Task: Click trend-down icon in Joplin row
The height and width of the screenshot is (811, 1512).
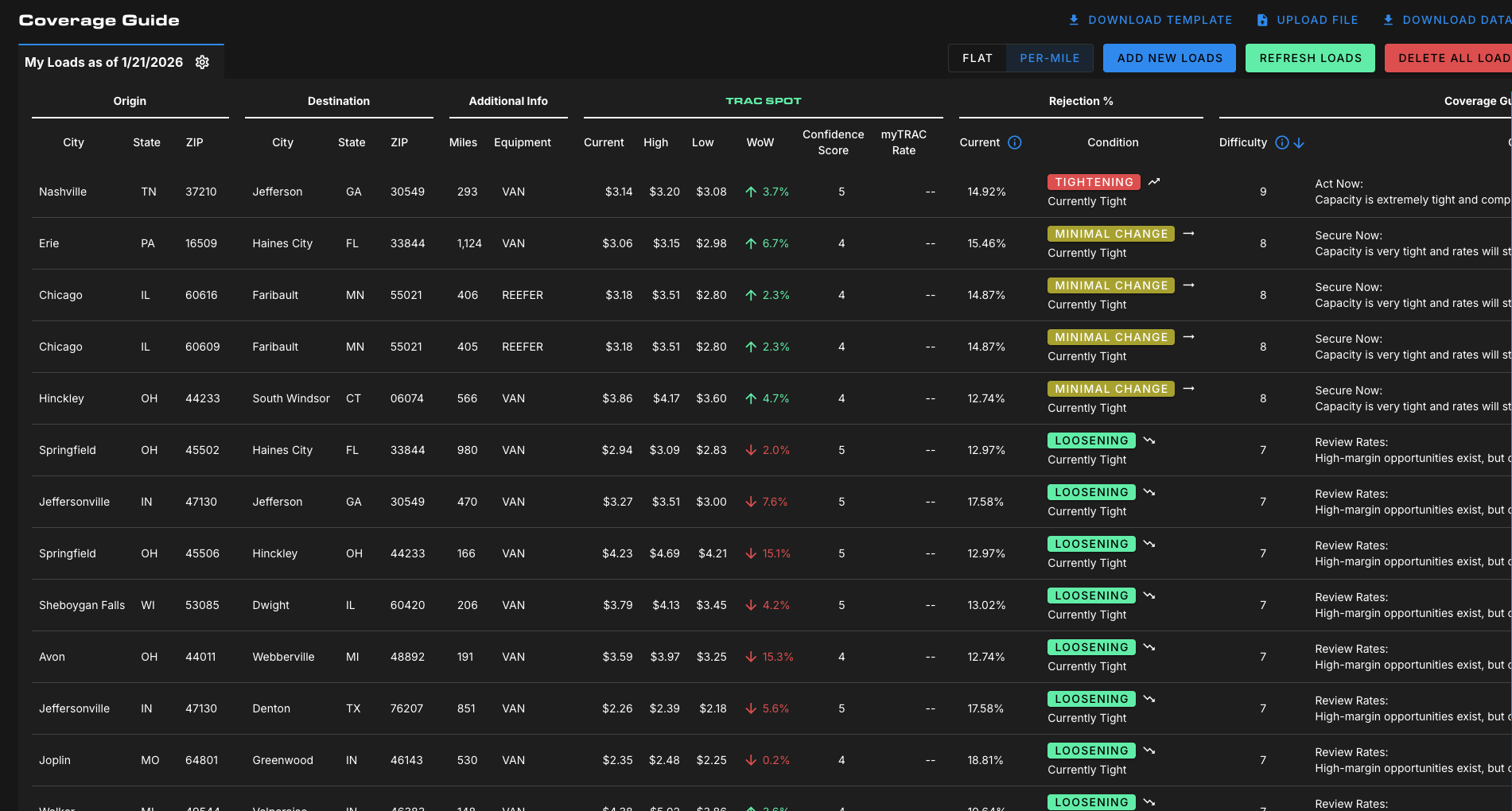Action: coord(1149,751)
